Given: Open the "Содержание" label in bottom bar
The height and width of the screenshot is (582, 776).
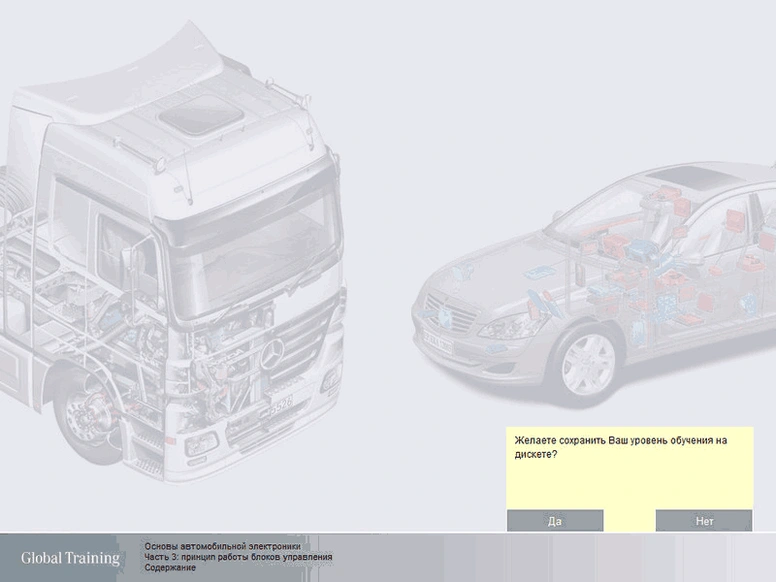Looking at the screenshot, I should [x=170, y=568].
